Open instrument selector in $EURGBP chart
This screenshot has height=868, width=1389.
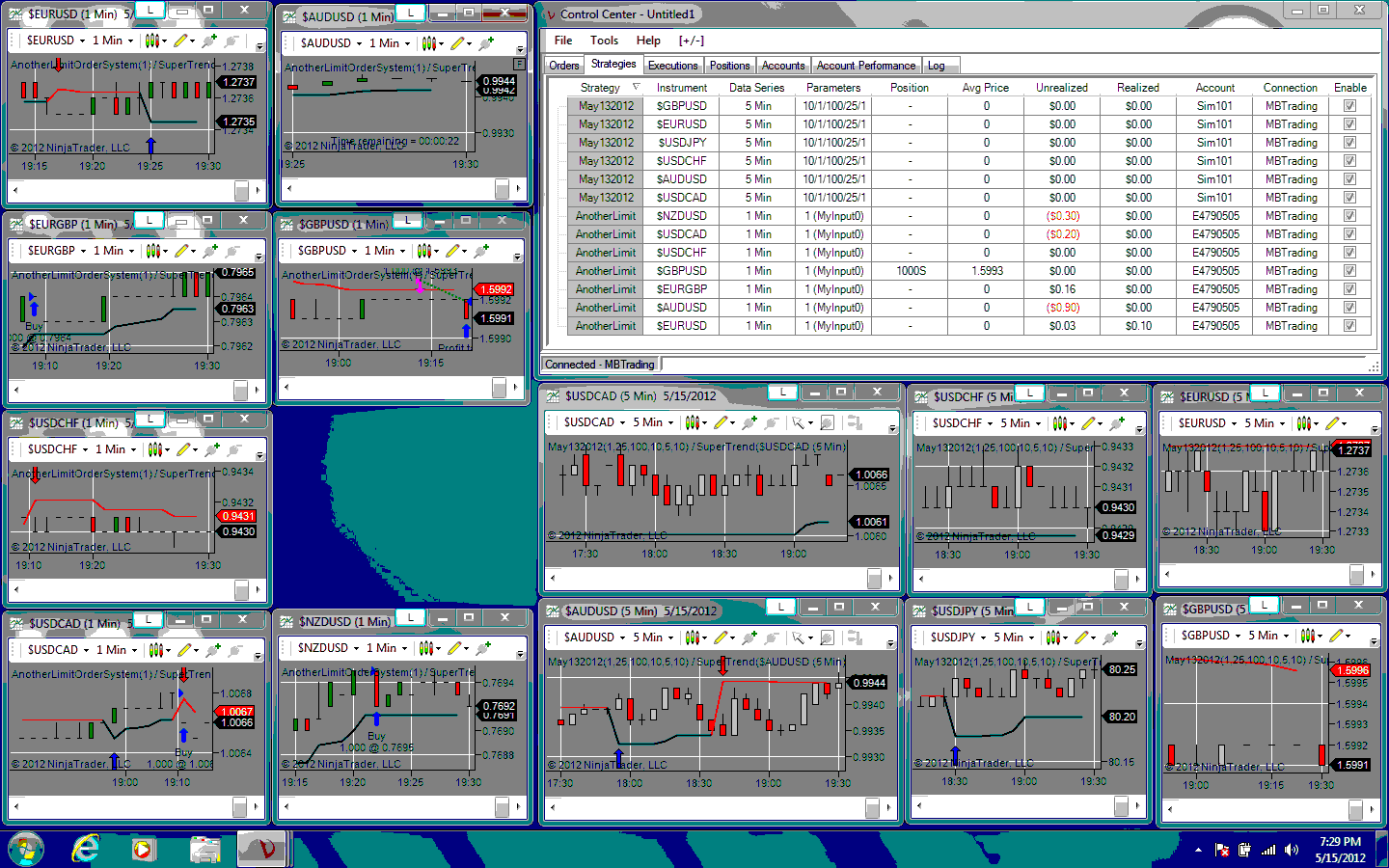pyautogui.click(x=57, y=251)
